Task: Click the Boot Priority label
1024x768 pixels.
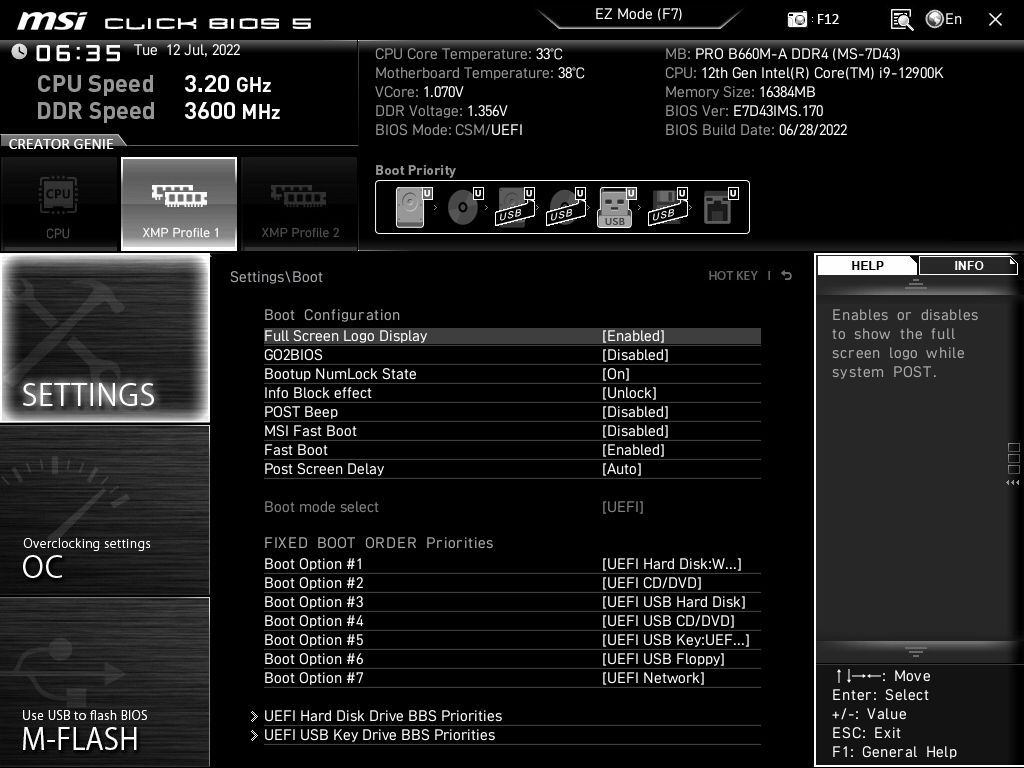Action: (415, 170)
